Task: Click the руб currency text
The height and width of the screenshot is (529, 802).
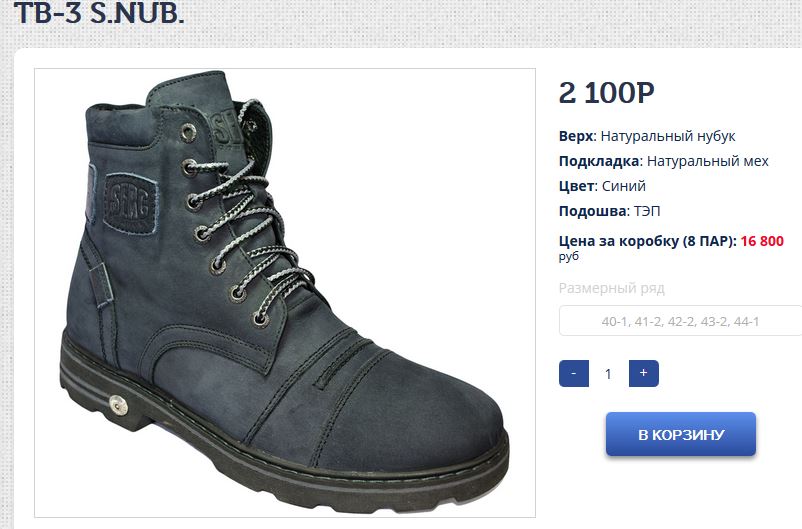Action: 569,256
